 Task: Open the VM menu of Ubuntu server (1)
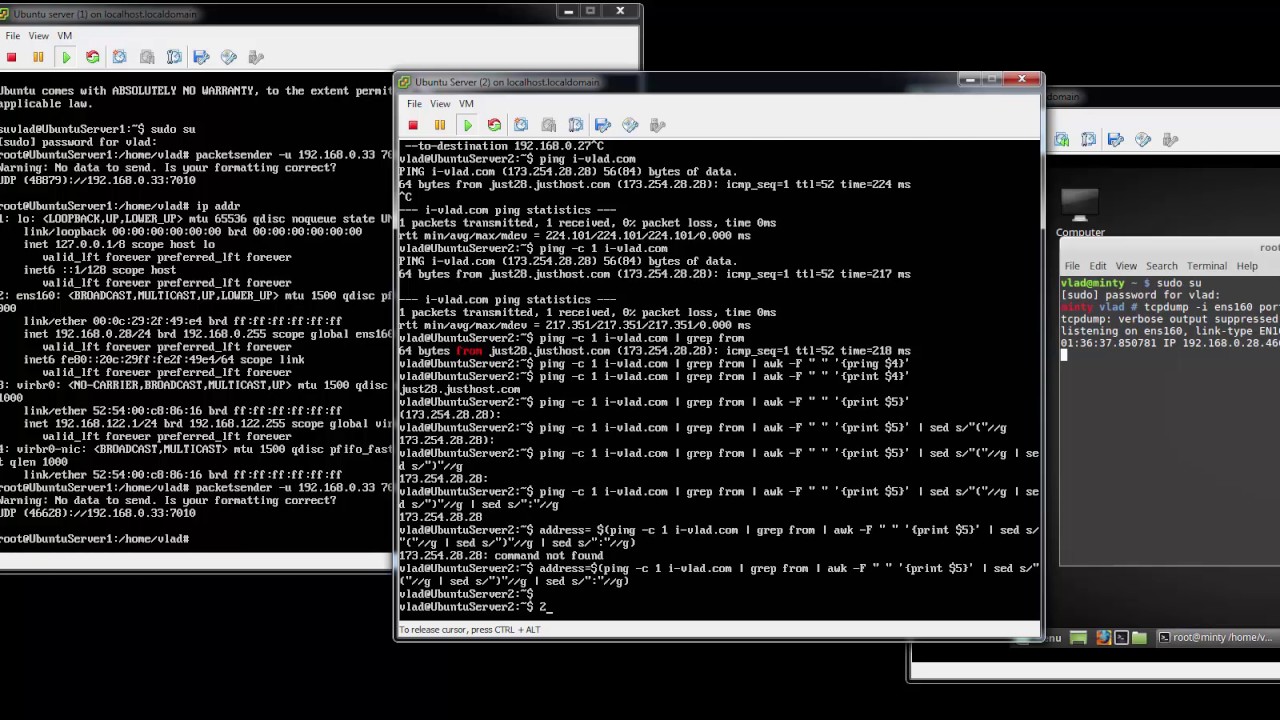[64, 35]
